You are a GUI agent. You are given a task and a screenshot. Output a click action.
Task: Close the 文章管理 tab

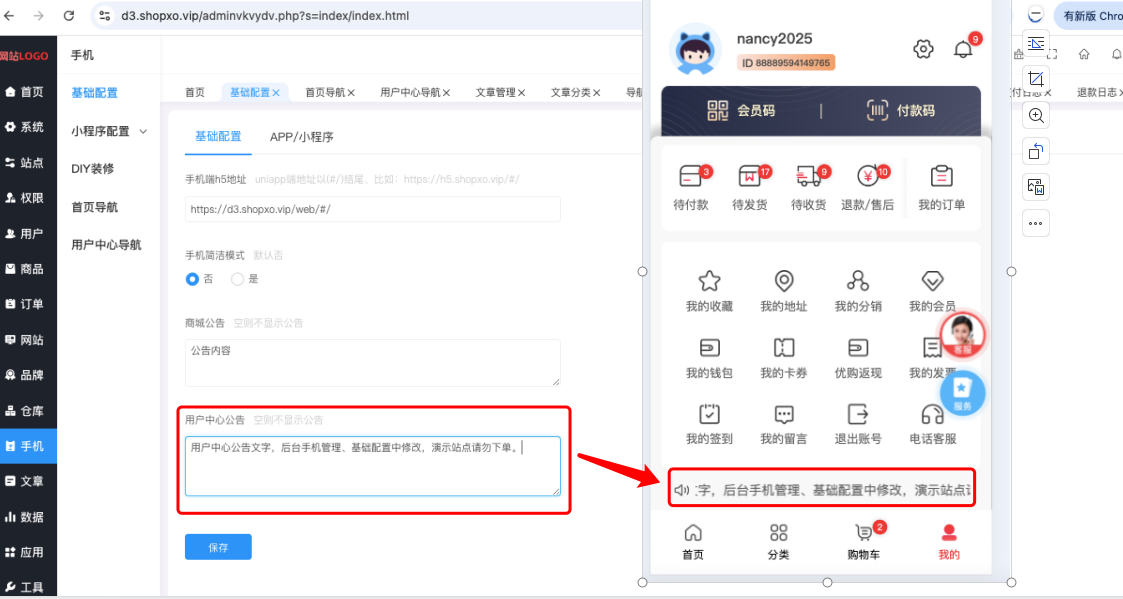point(521,92)
